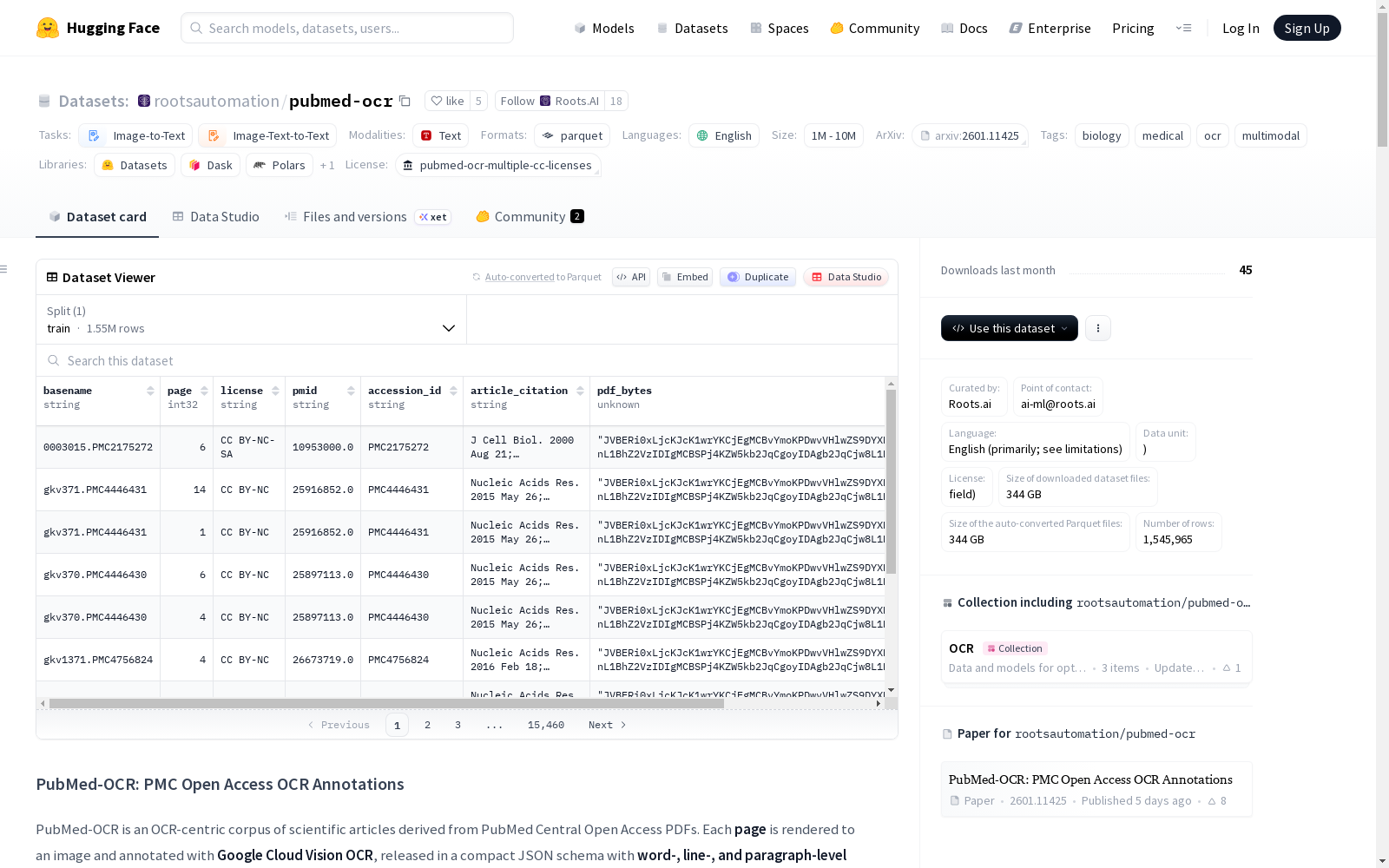Click the global search models input field
Image resolution: width=1389 pixels, height=868 pixels.
[x=347, y=28]
